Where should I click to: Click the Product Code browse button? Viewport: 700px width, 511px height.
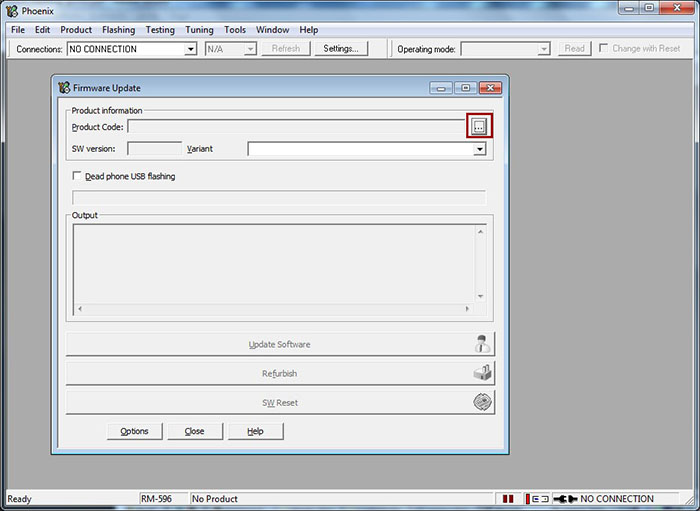(x=479, y=127)
